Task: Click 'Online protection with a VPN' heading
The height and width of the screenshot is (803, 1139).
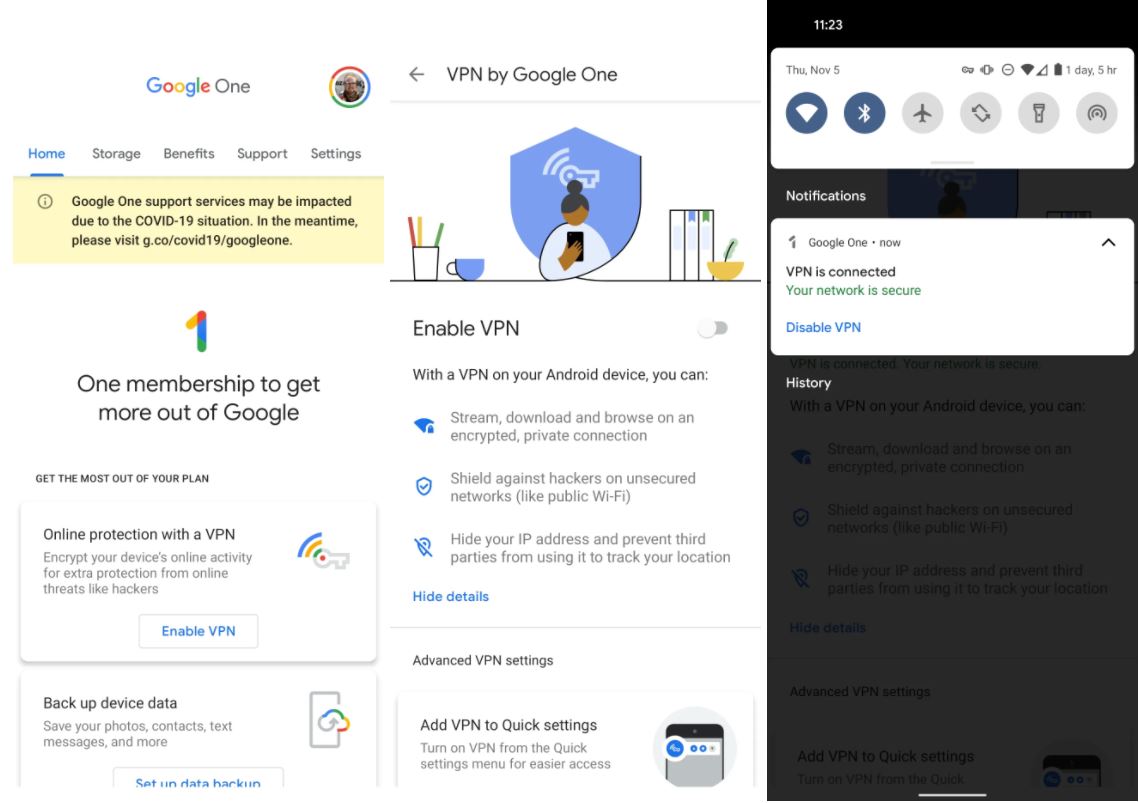Action: [139, 534]
